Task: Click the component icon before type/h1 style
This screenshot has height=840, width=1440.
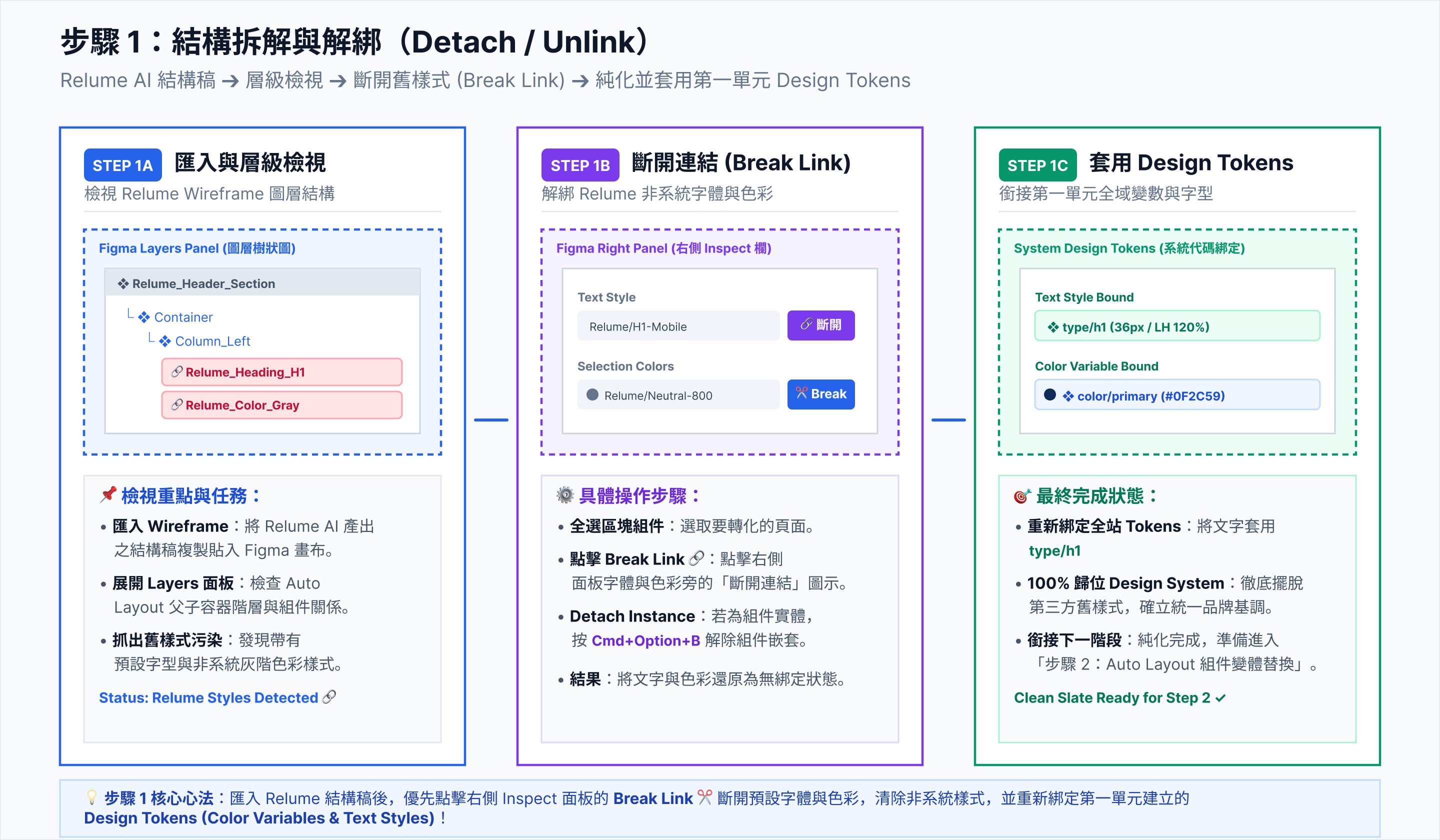Action: [1052, 327]
